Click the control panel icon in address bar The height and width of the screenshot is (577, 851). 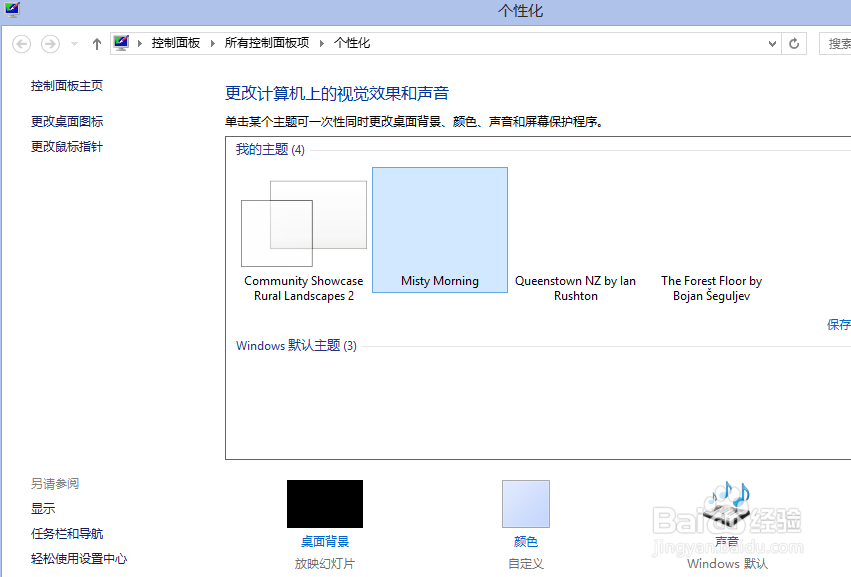pyautogui.click(x=122, y=43)
